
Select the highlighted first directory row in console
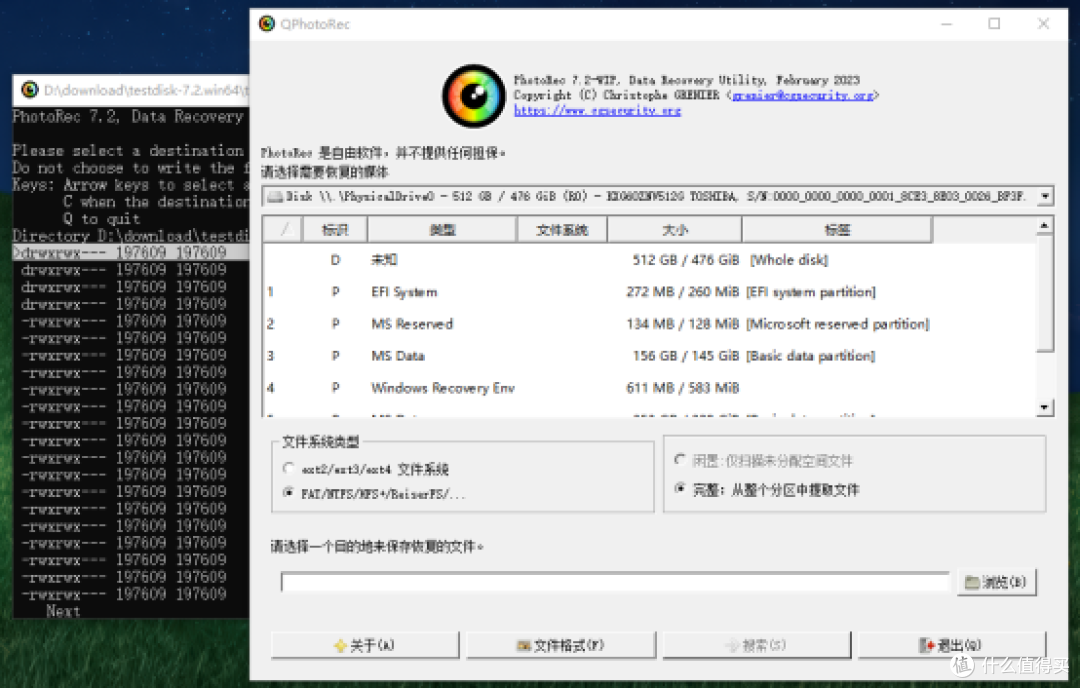click(x=131, y=253)
